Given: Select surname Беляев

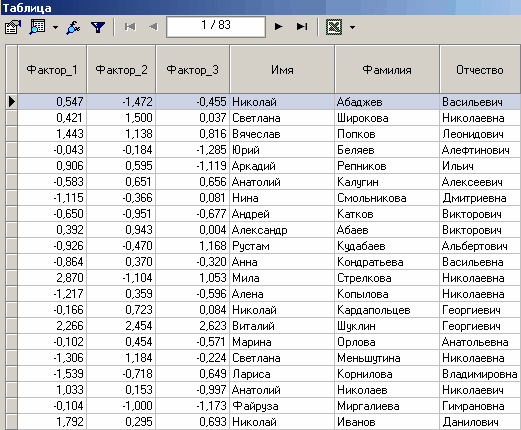Looking at the screenshot, I should (x=355, y=150).
